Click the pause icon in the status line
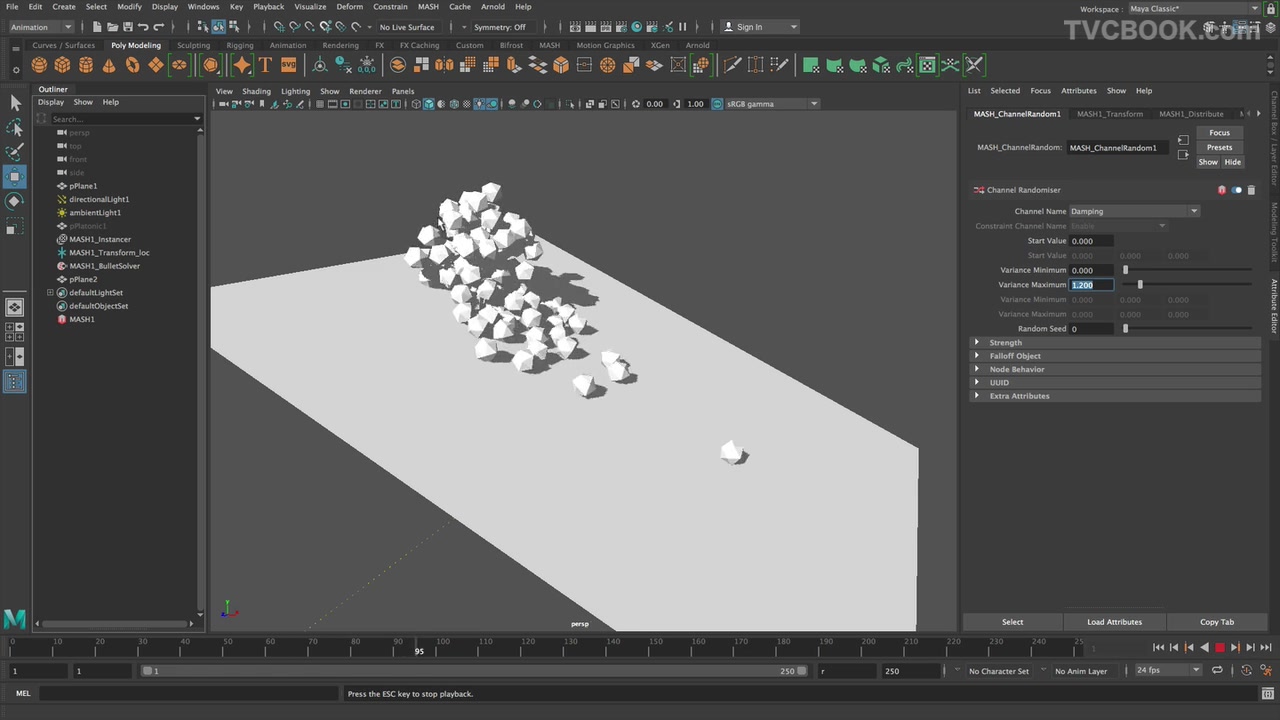This screenshot has height=720, width=1280. (683, 27)
